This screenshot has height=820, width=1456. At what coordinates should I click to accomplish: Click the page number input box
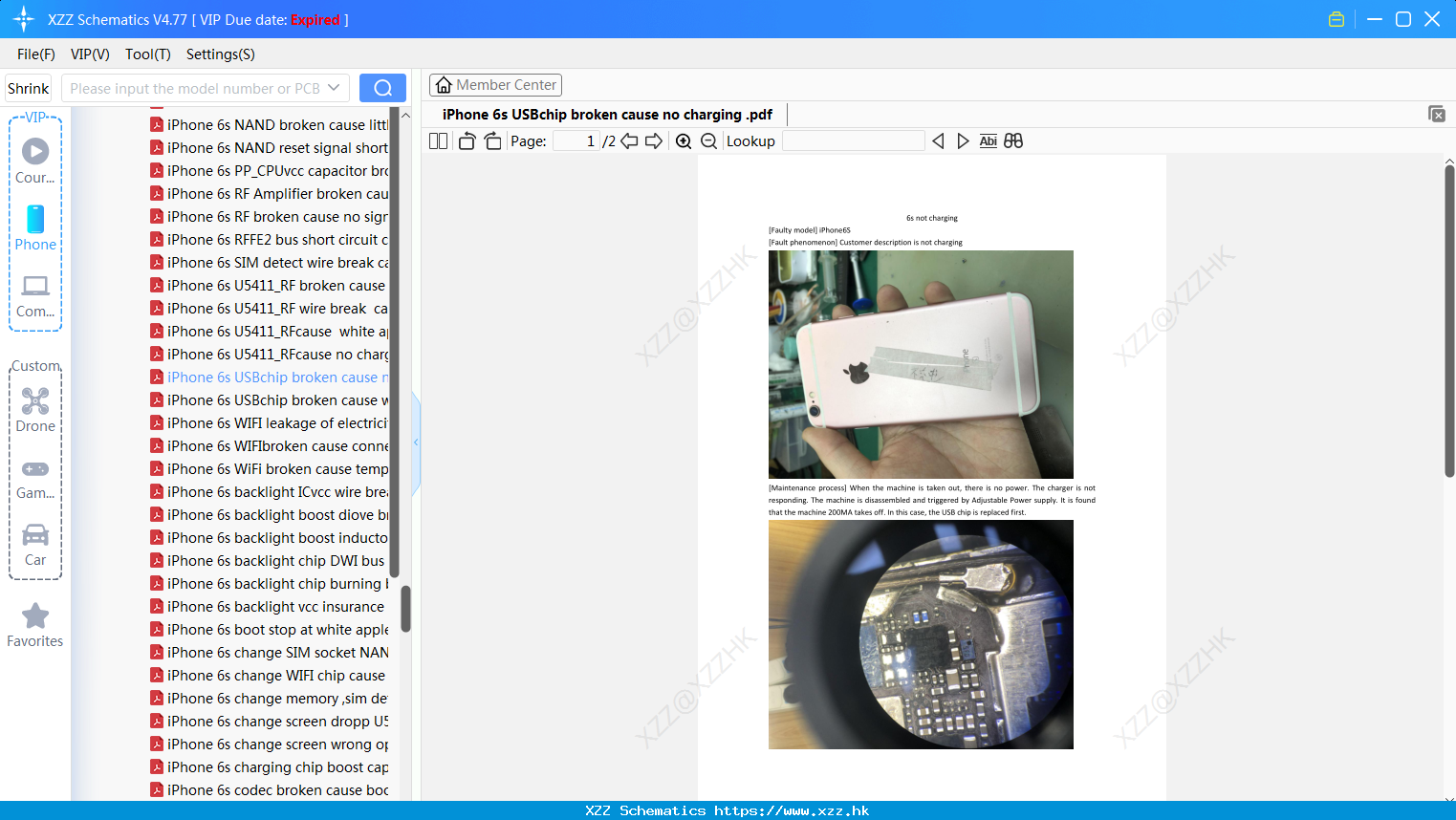point(576,141)
